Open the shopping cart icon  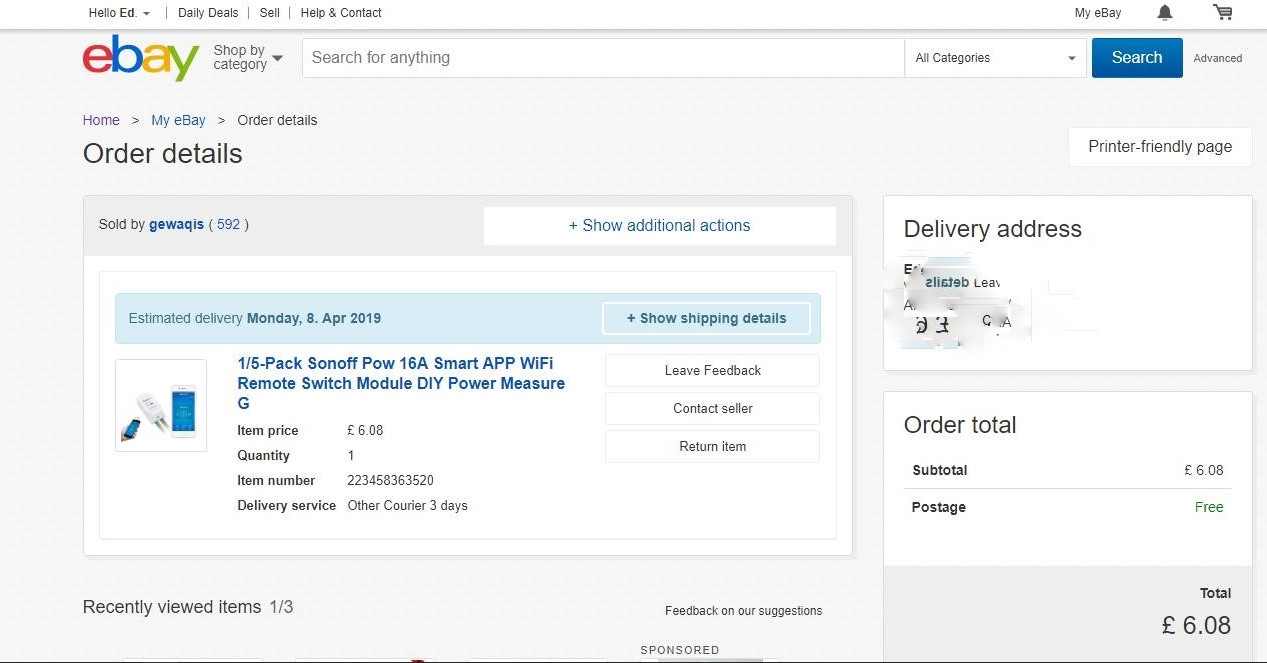[1222, 13]
